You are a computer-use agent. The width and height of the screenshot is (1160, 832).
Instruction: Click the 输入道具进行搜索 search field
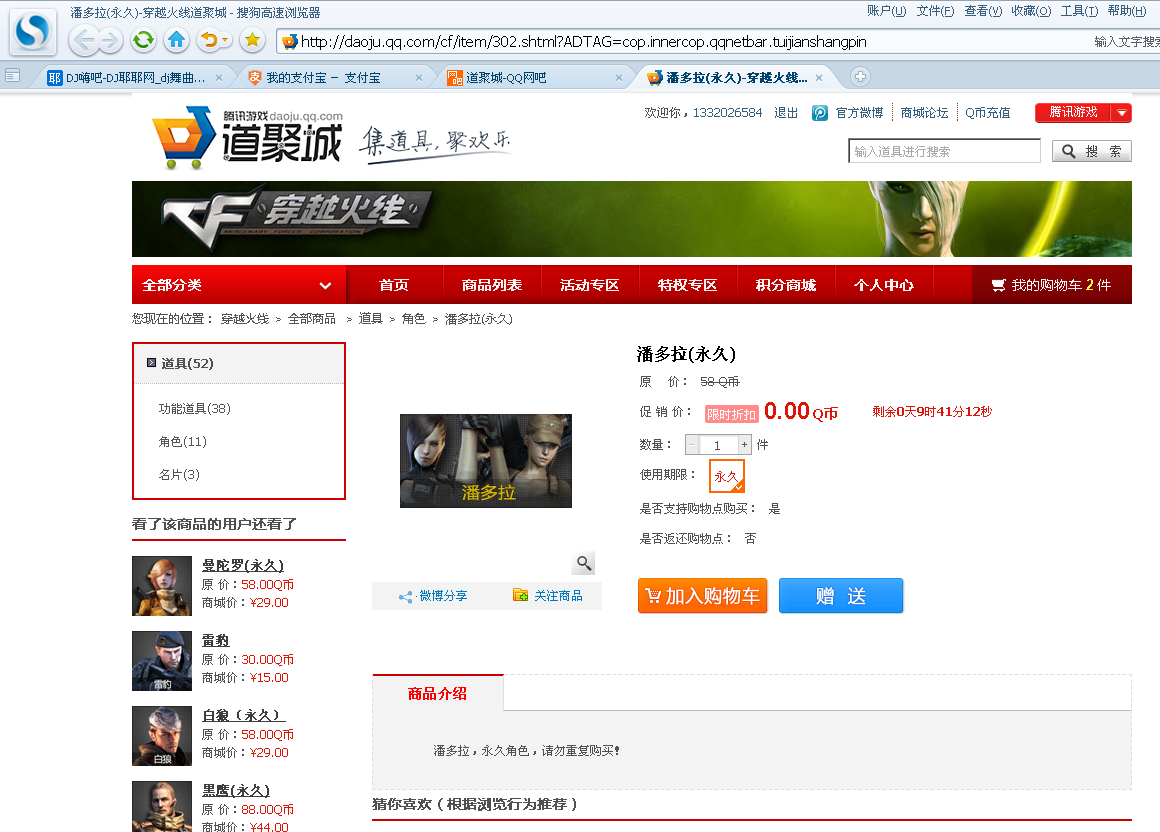tap(944, 152)
